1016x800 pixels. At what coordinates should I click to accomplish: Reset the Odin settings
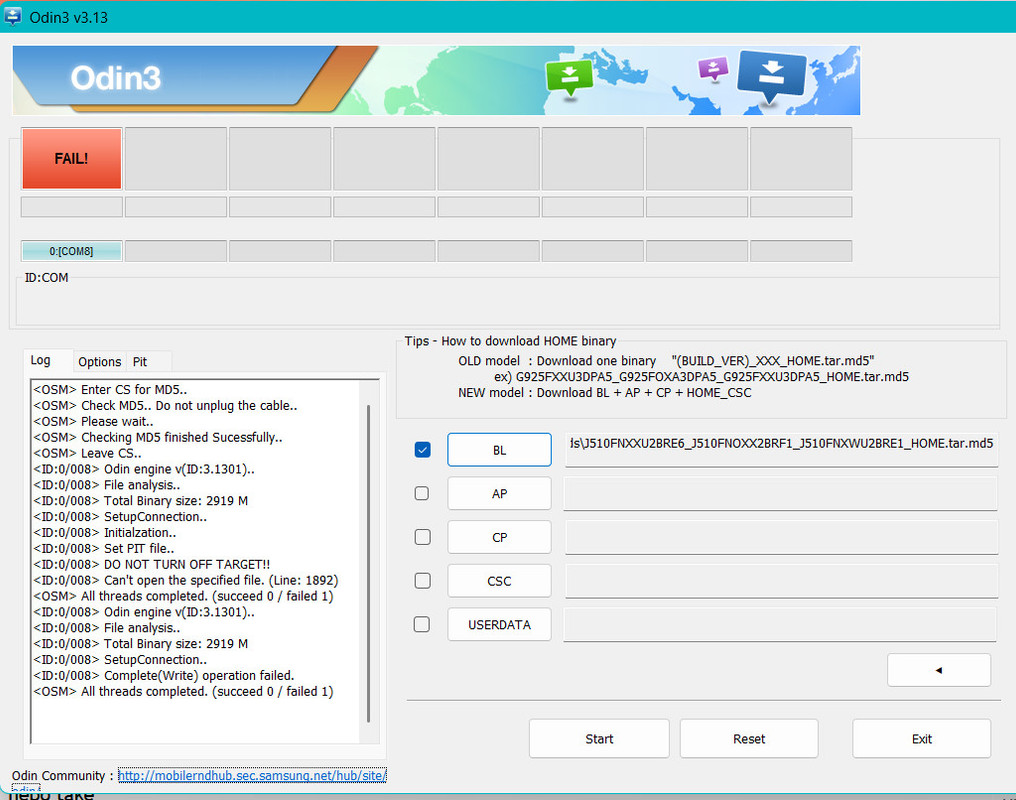749,738
